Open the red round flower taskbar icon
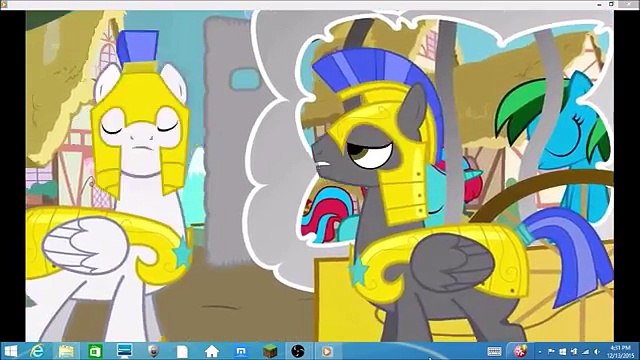640x360 pixels. click(520, 351)
